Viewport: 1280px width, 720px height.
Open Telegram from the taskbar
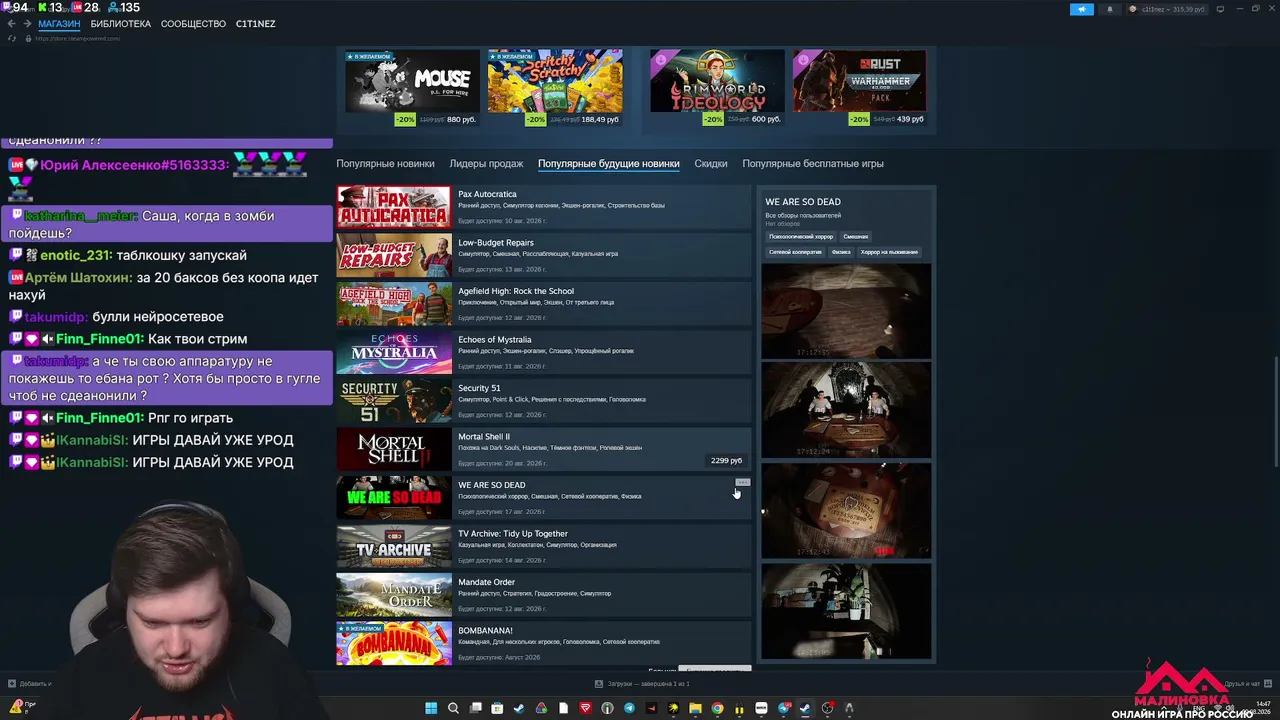point(629,708)
